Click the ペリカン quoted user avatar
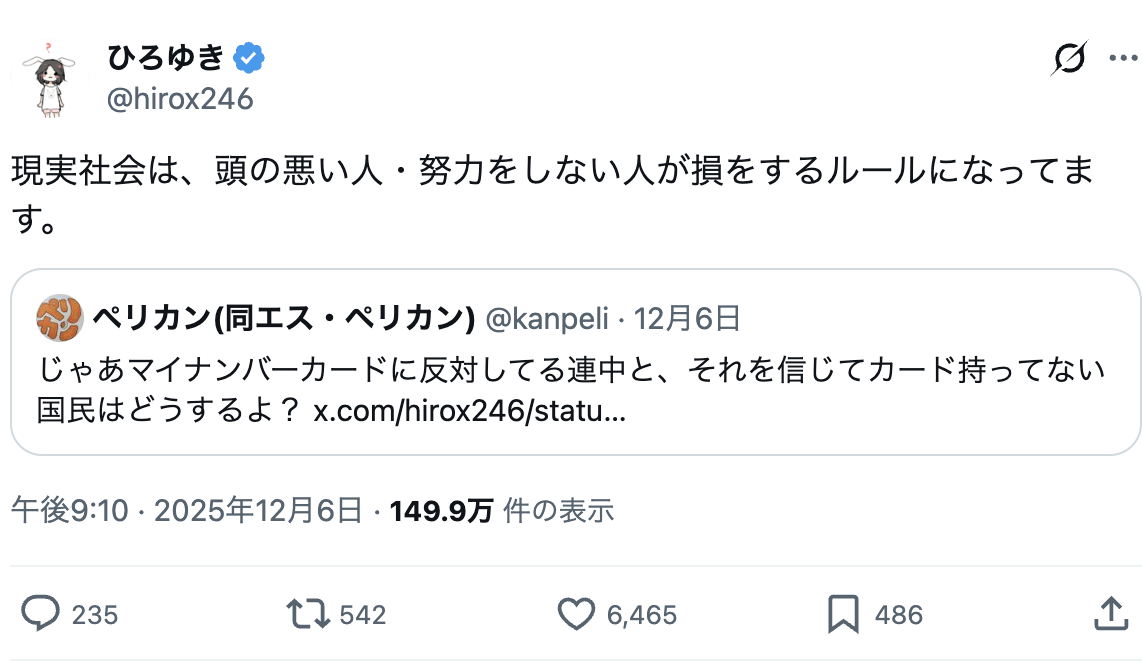Image resolution: width=1142 pixels, height=662 pixels. pyautogui.click(x=59, y=318)
